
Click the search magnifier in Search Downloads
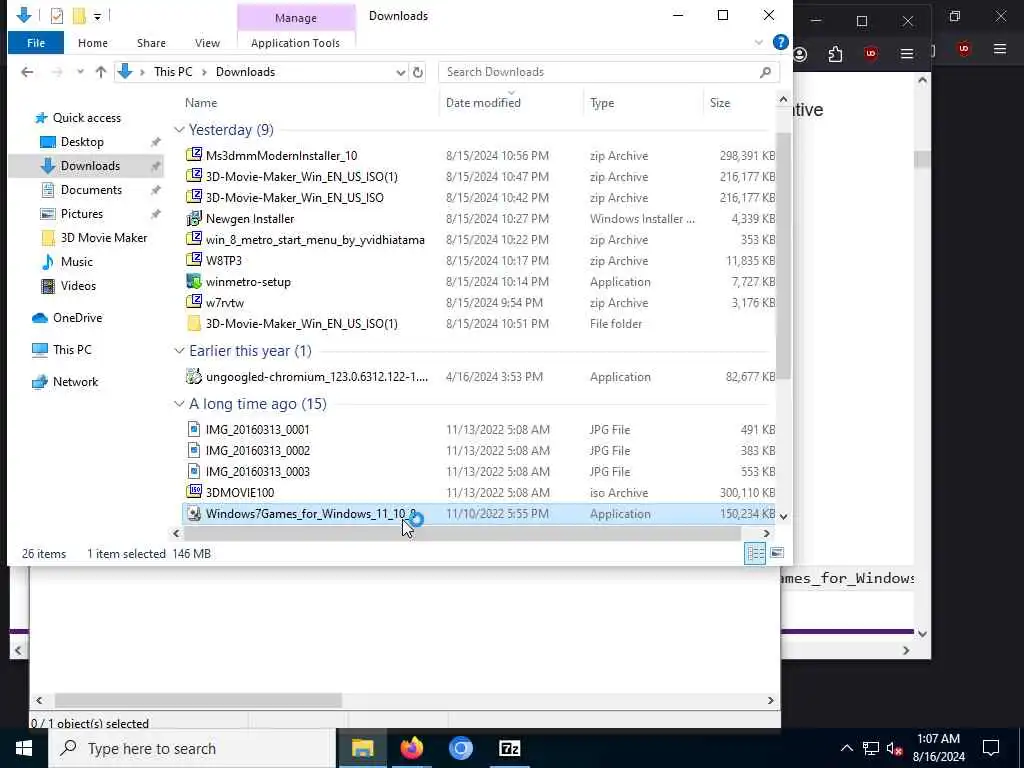[x=765, y=72]
